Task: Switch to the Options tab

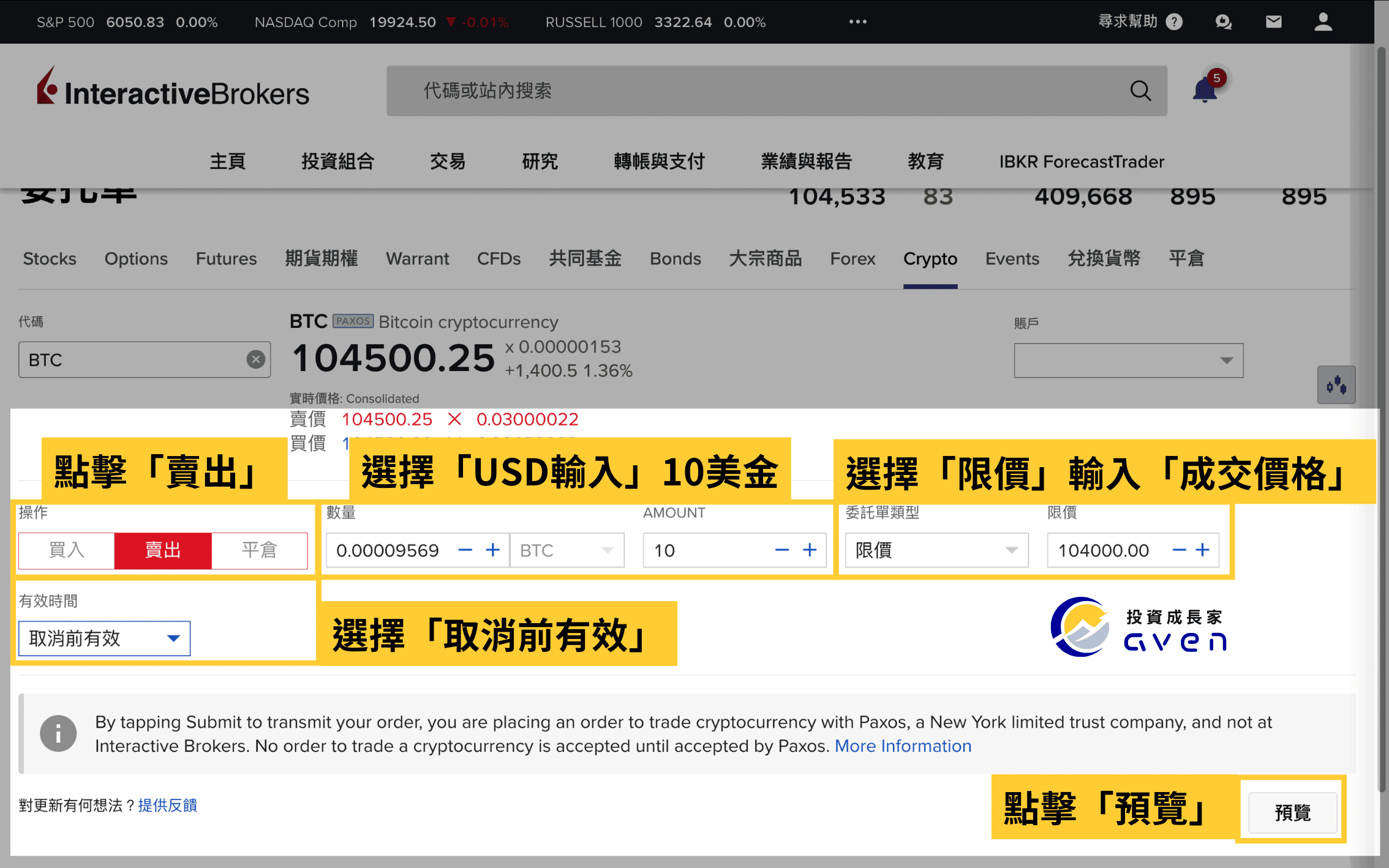Action: [136, 258]
